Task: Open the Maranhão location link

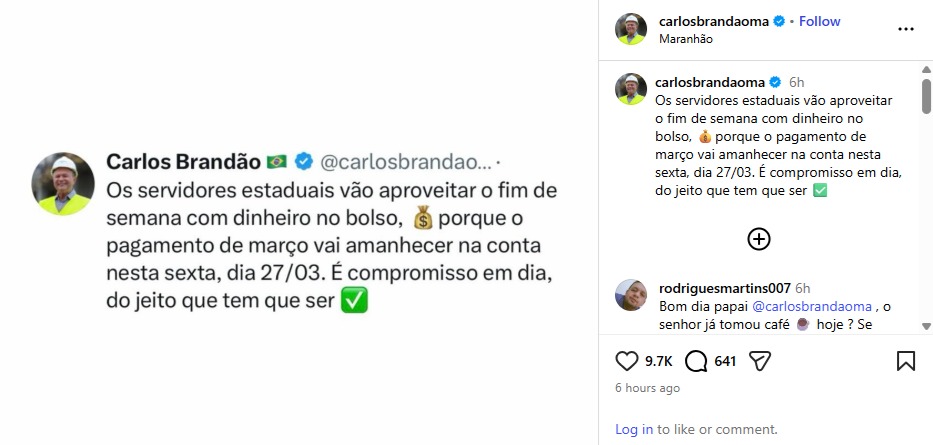Action: [688, 39]
